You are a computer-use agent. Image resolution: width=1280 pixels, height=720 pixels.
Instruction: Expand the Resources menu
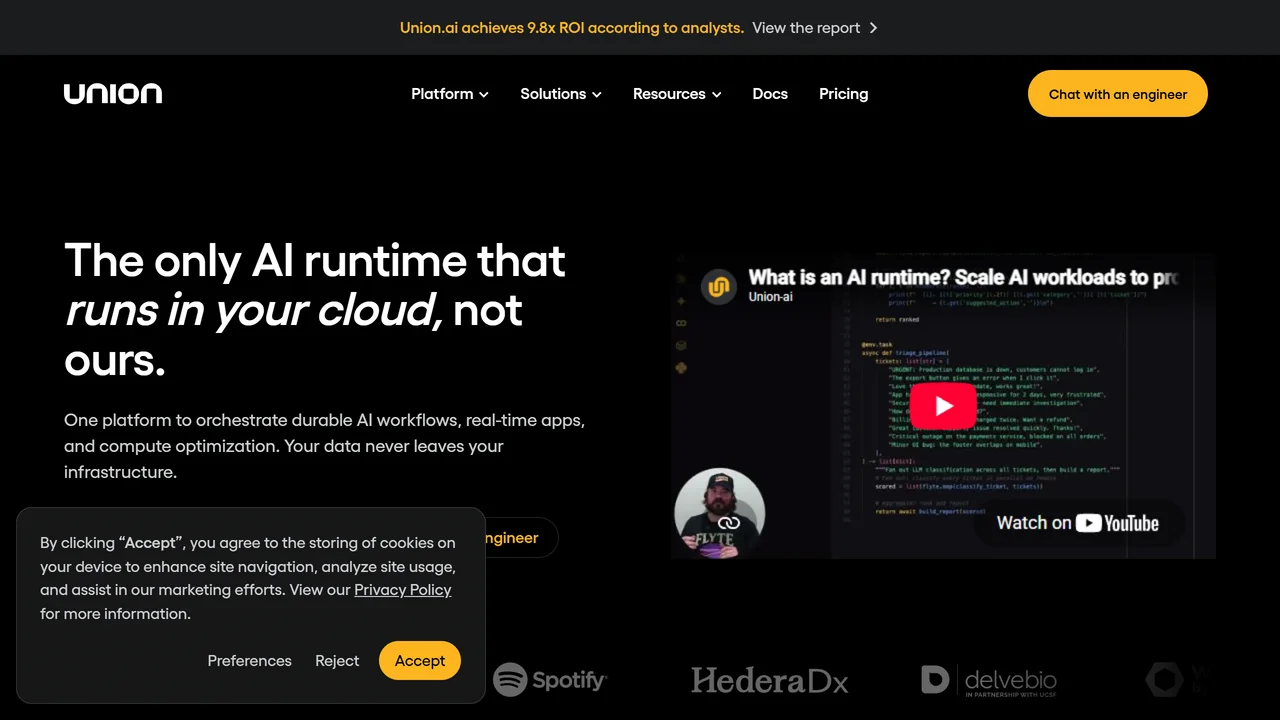click(677, 94)
